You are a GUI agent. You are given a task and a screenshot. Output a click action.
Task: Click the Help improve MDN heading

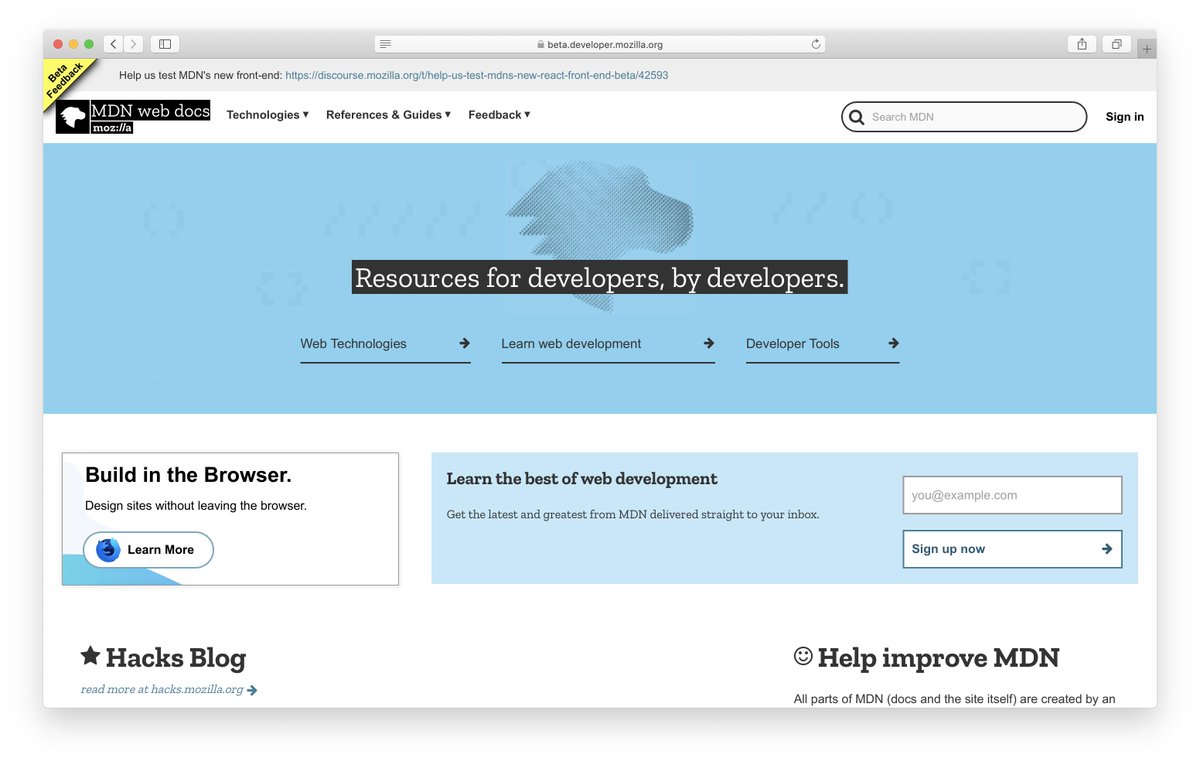tap(938, 658)
